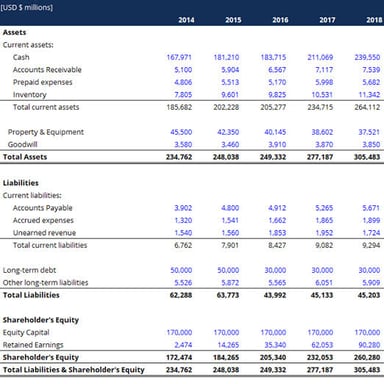Select Goodwill 2018 value 3,850
Viewport: 384px width, 384px height.
[371, 144]
